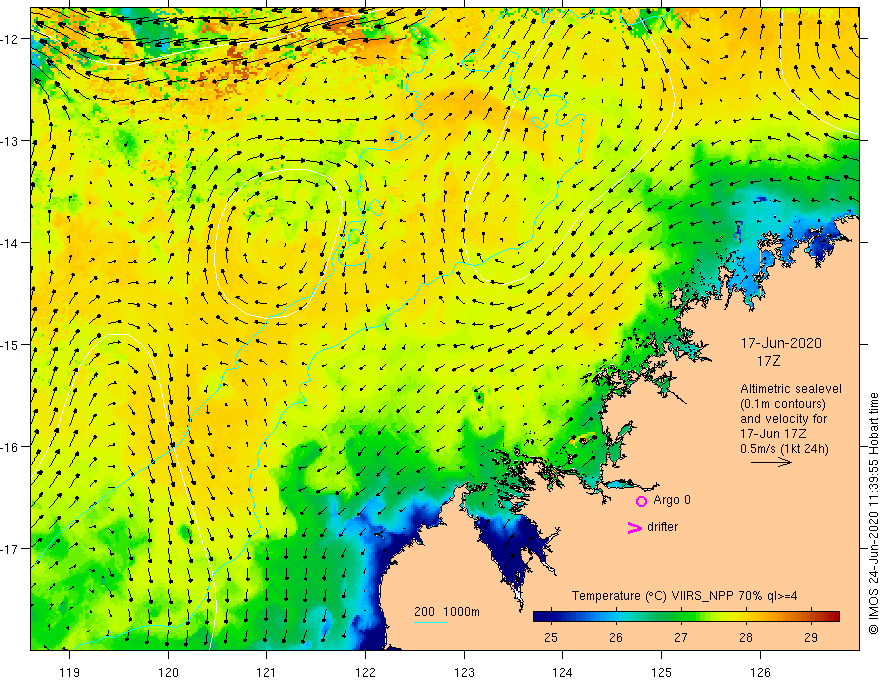The width and height of the screenshot is (880, 680).
Task: Click longitude axis label '125'
Action: point(662,672)
